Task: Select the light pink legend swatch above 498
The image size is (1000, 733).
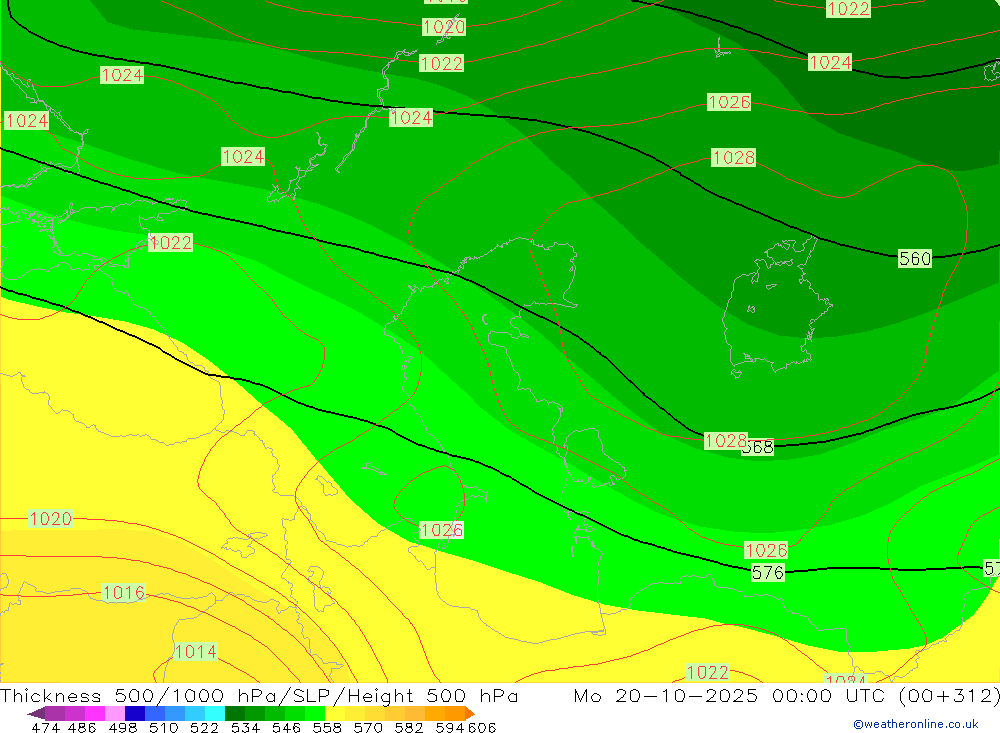Action: click(115, 713)
